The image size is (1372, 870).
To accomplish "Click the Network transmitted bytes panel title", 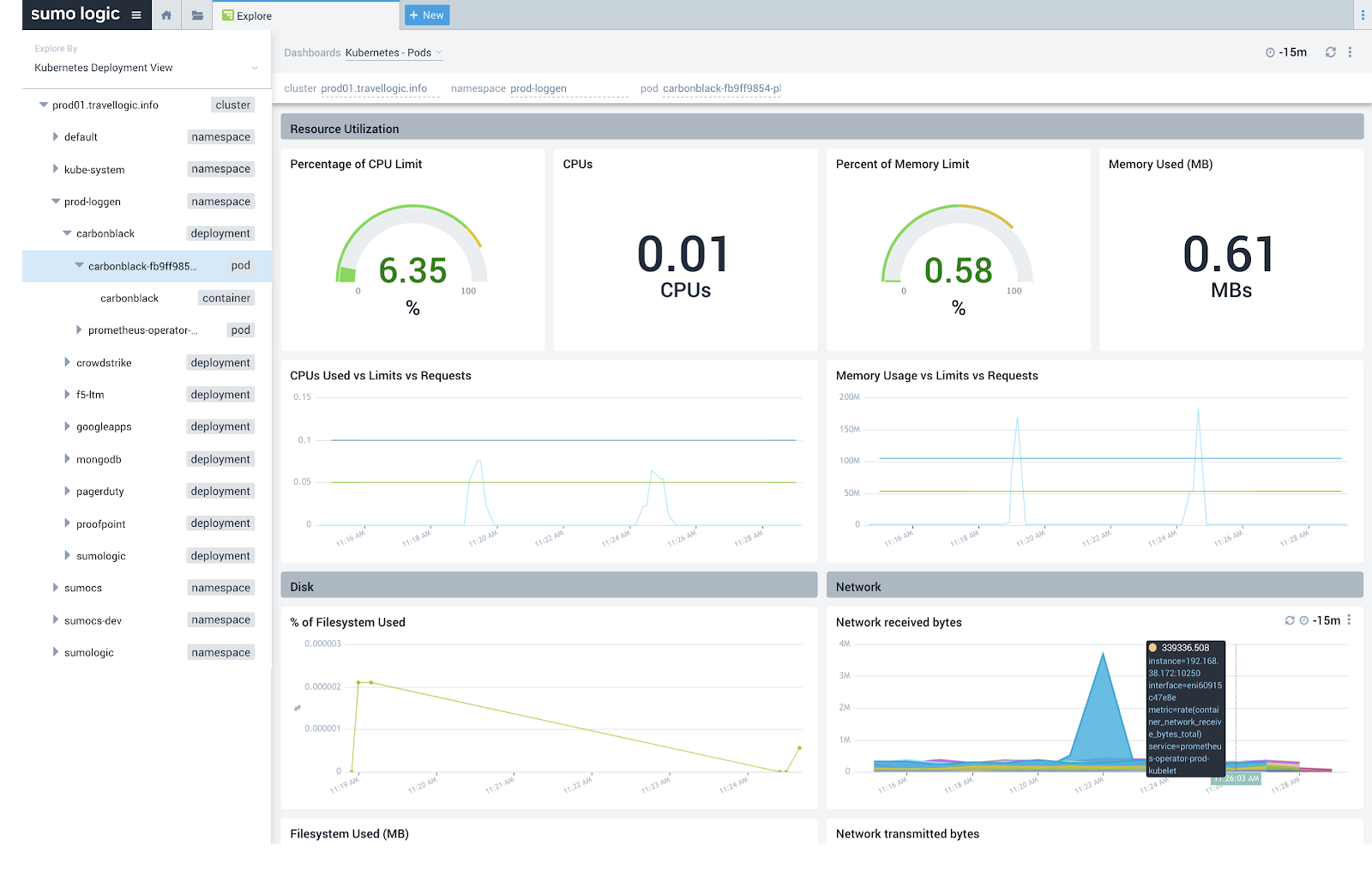I will [x=907, y=834].
